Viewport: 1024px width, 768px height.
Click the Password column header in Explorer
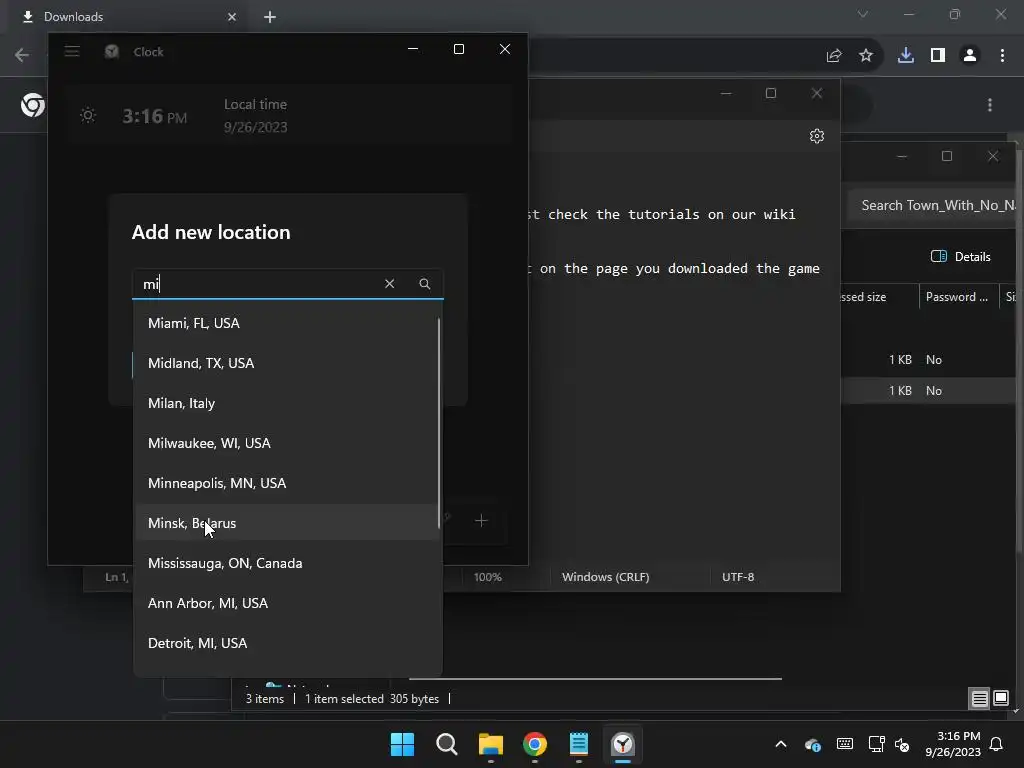pos(957,296)
